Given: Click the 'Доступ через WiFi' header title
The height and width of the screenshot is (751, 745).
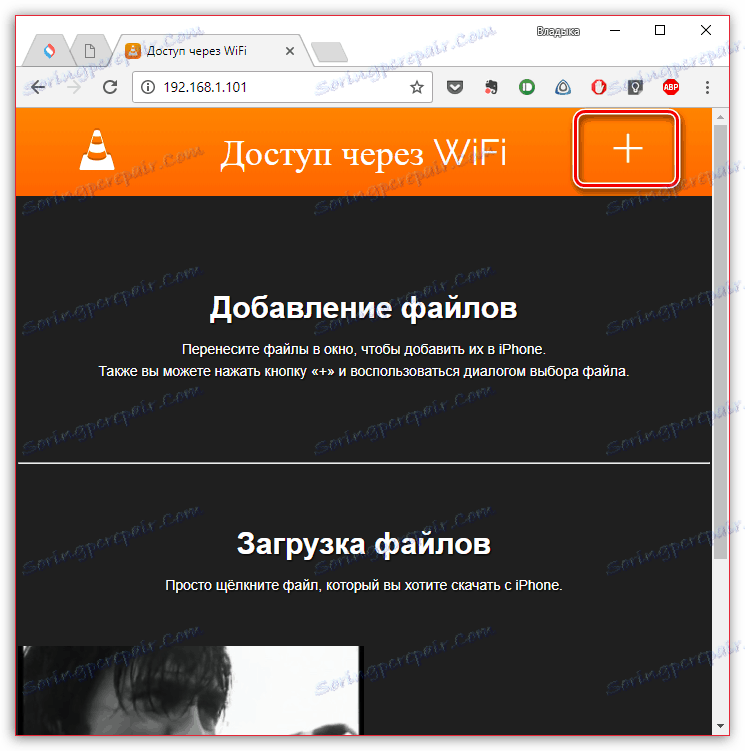Looking at the screenshot, I should pyautogui.click(x=363, y=154).
